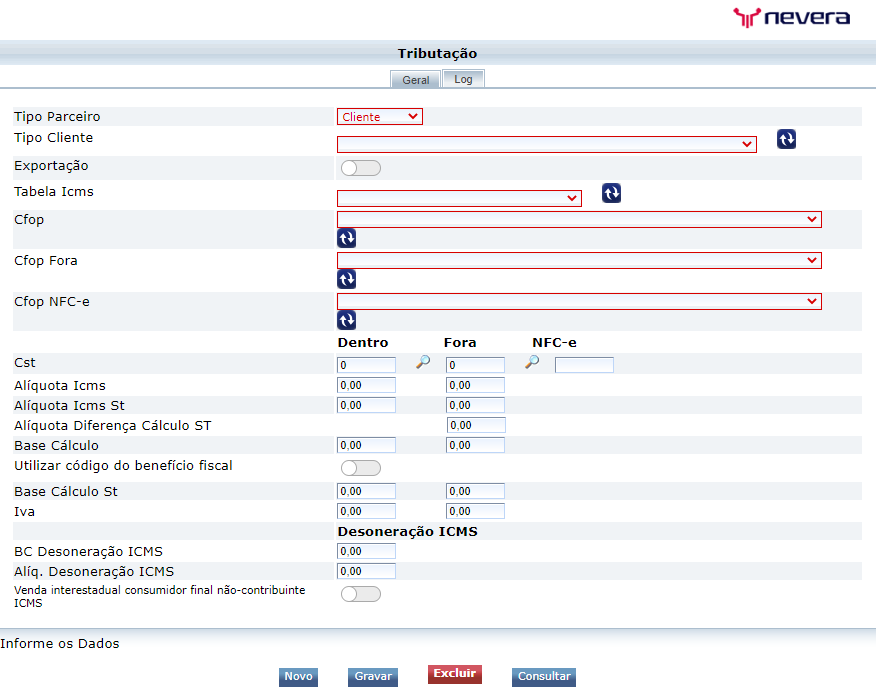Focus the Alíq. Desoneração ICMS field
The height and width of the screenshot is (699, 876).
366,571
